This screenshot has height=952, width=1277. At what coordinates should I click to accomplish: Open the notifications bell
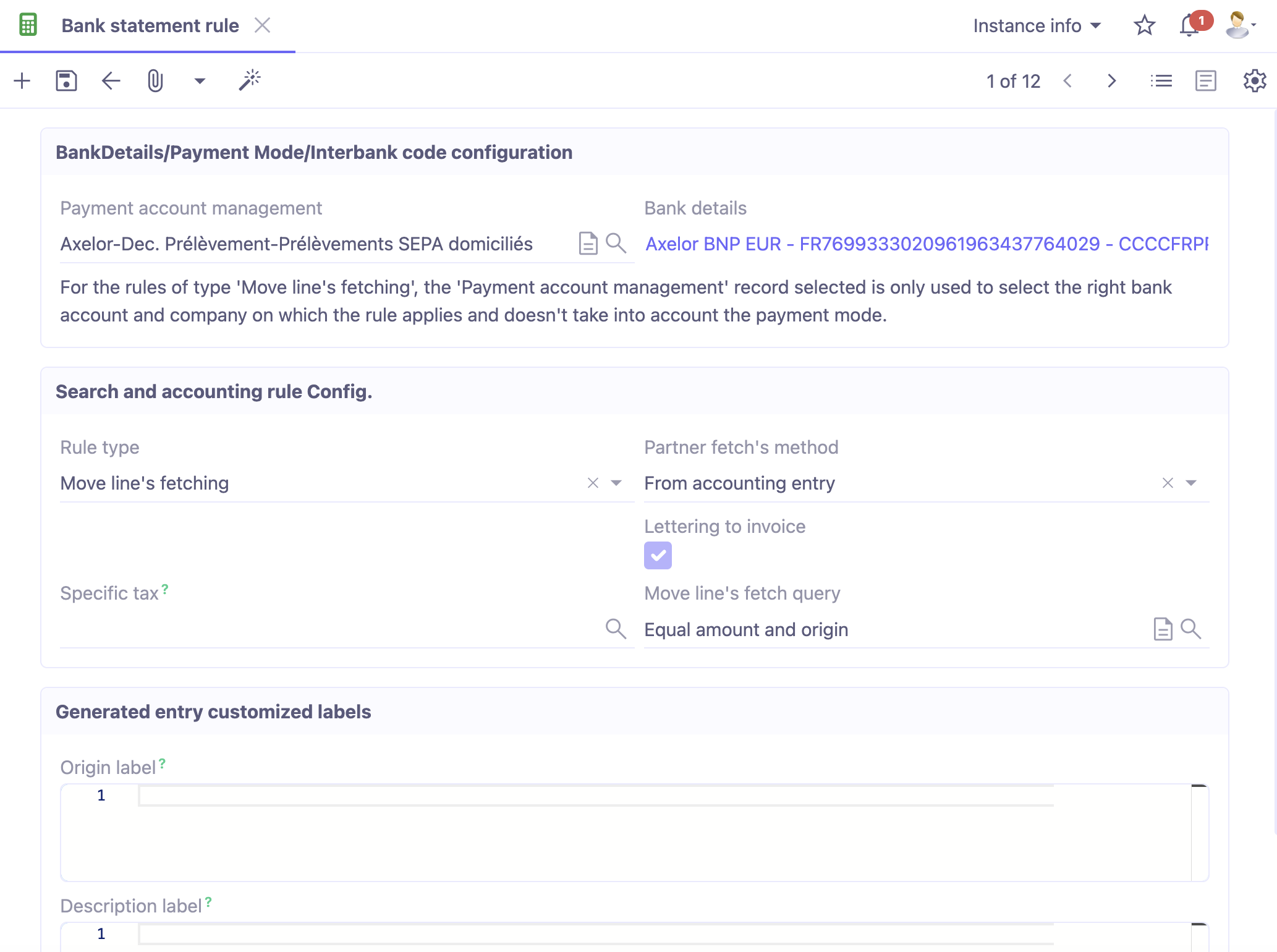1188,25
